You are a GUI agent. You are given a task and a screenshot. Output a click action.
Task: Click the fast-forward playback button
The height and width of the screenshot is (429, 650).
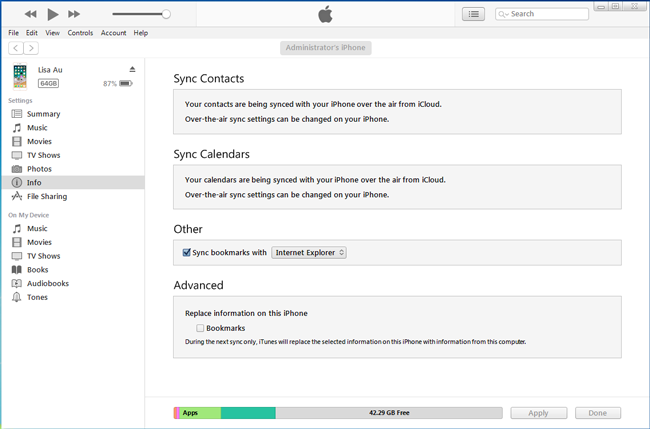74,14
